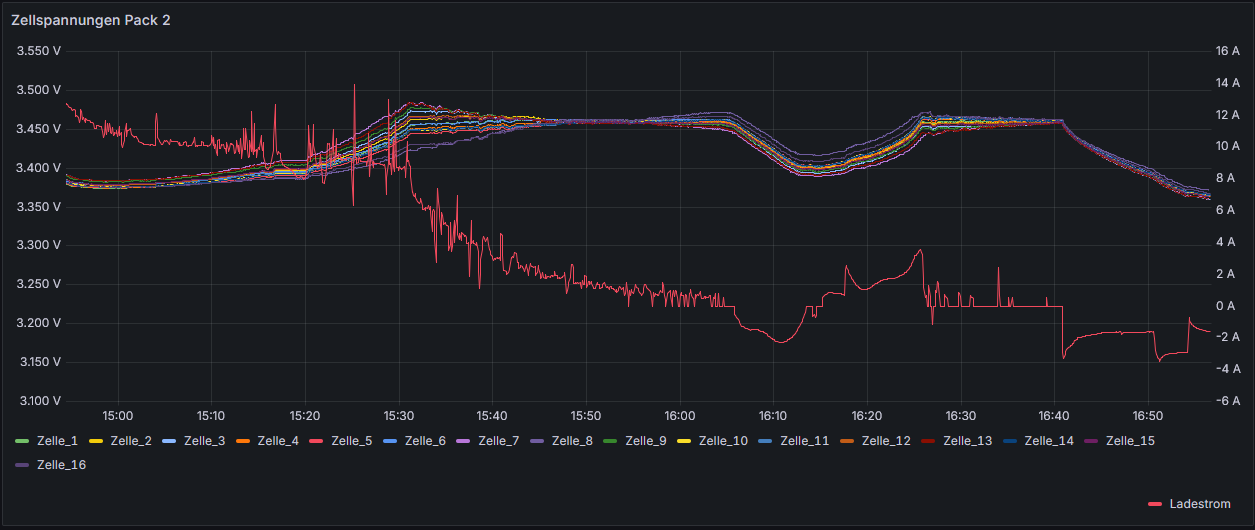Isolate Zelle_14 by clicking its legend name
The width and height of the screenshot is (1255, 530).
pyautogui.click(x=1049, y=440)
